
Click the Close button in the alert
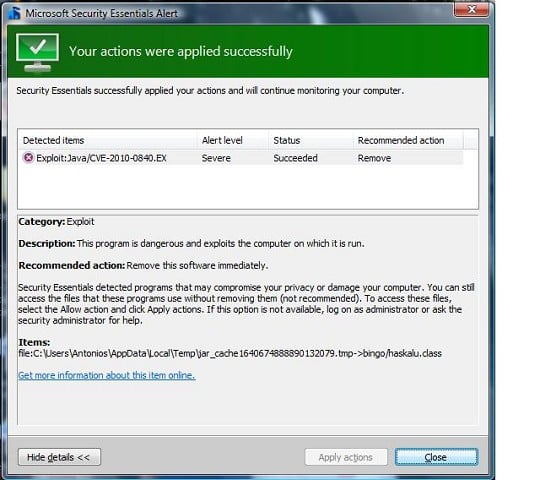tap(436, 457)
